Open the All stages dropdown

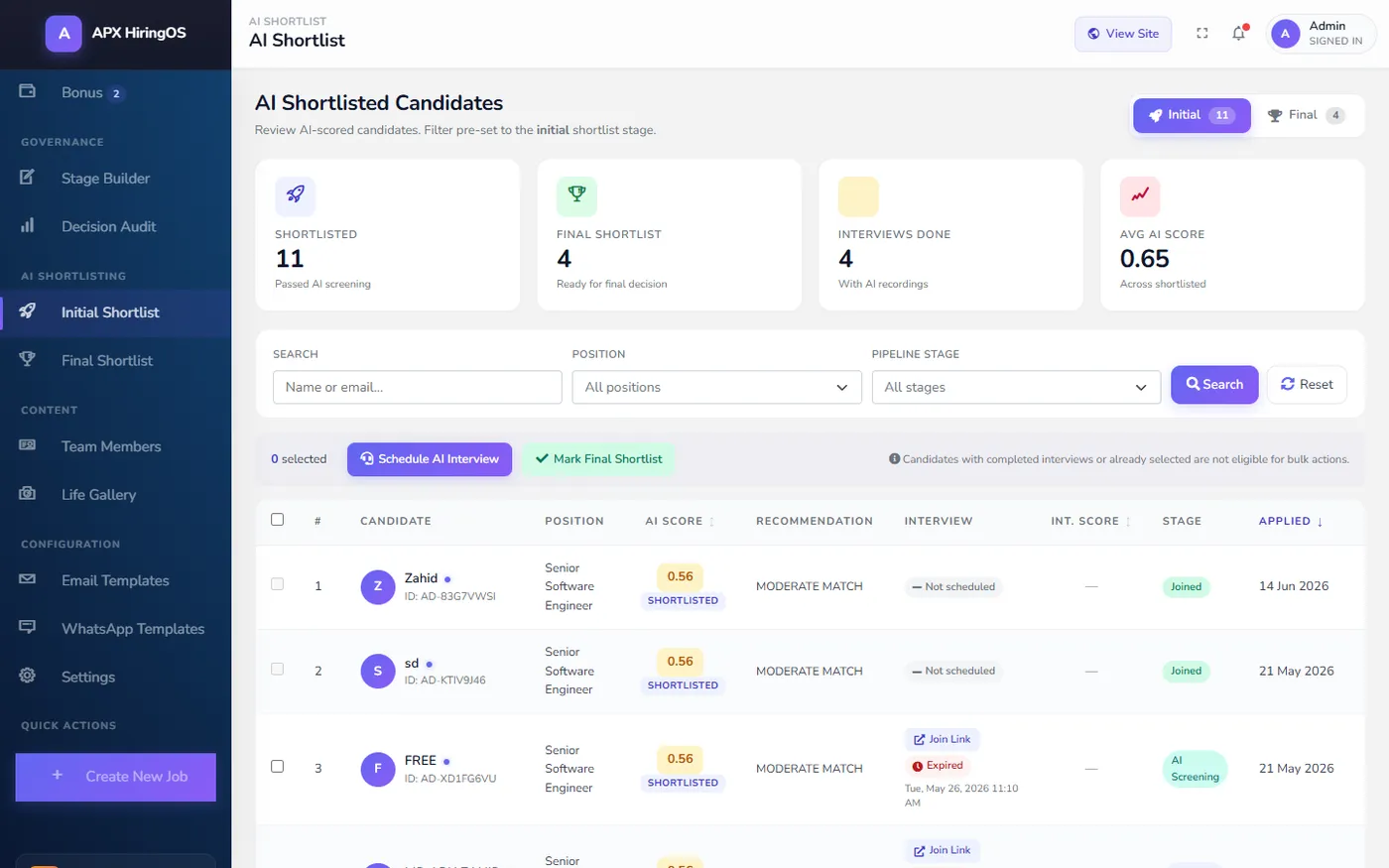[1016, 387]
